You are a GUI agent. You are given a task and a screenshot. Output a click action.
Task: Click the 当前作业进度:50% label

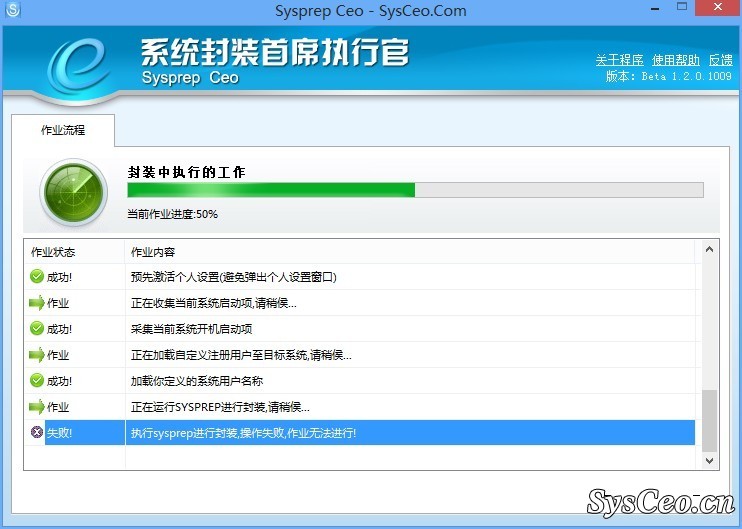click(173, 214)
